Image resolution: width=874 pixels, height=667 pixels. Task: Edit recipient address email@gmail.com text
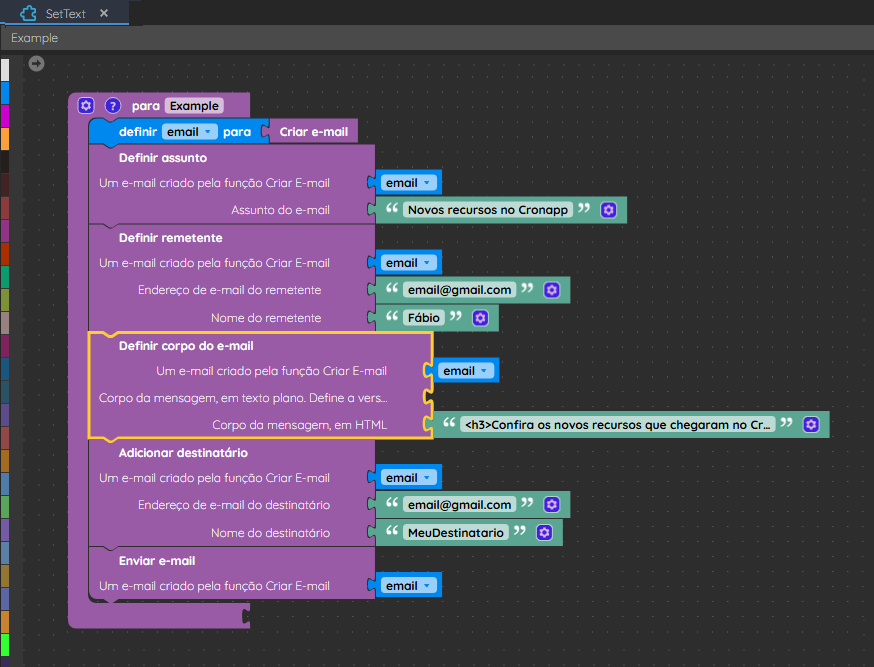coord(459,505)
